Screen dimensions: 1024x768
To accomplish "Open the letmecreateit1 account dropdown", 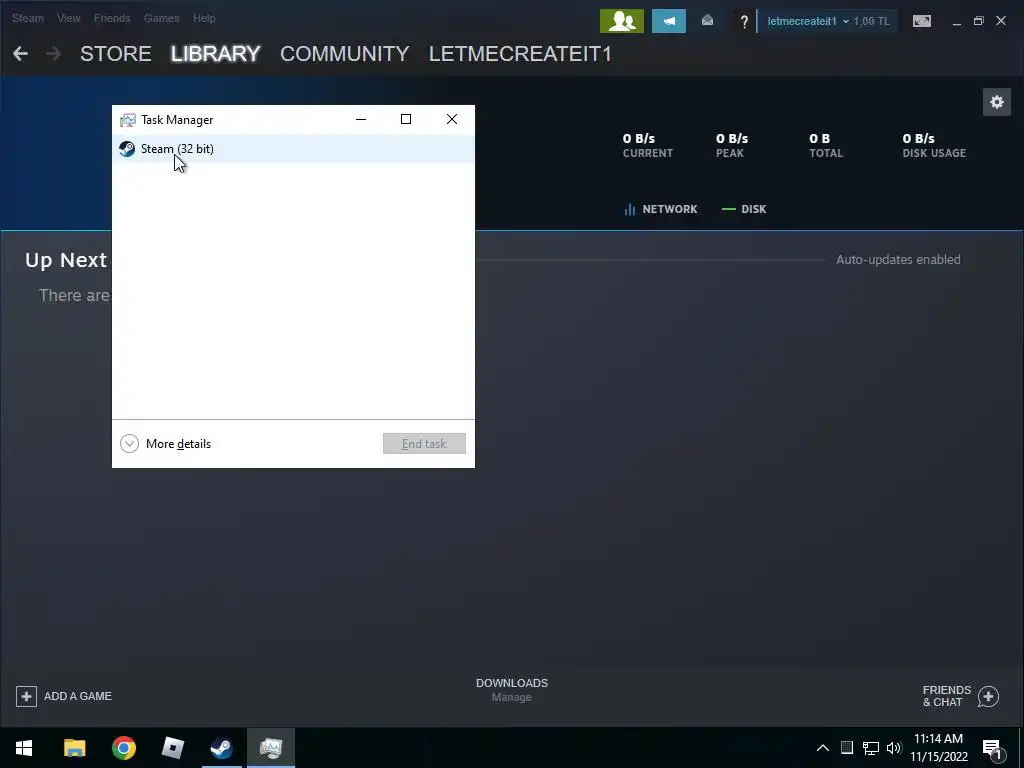I will (808, 21).
